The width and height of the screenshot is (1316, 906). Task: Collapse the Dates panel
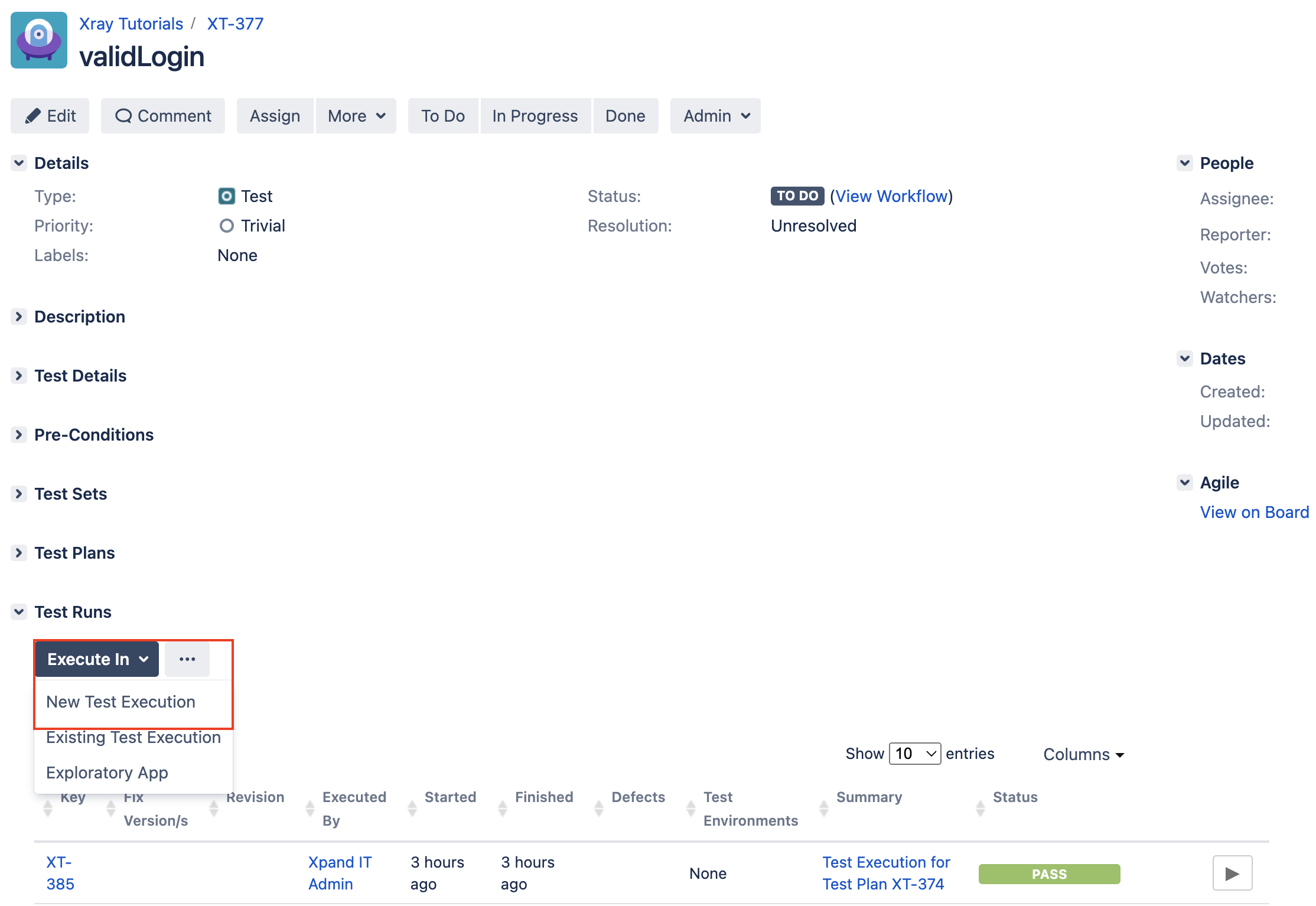[x=1185, y=359]
